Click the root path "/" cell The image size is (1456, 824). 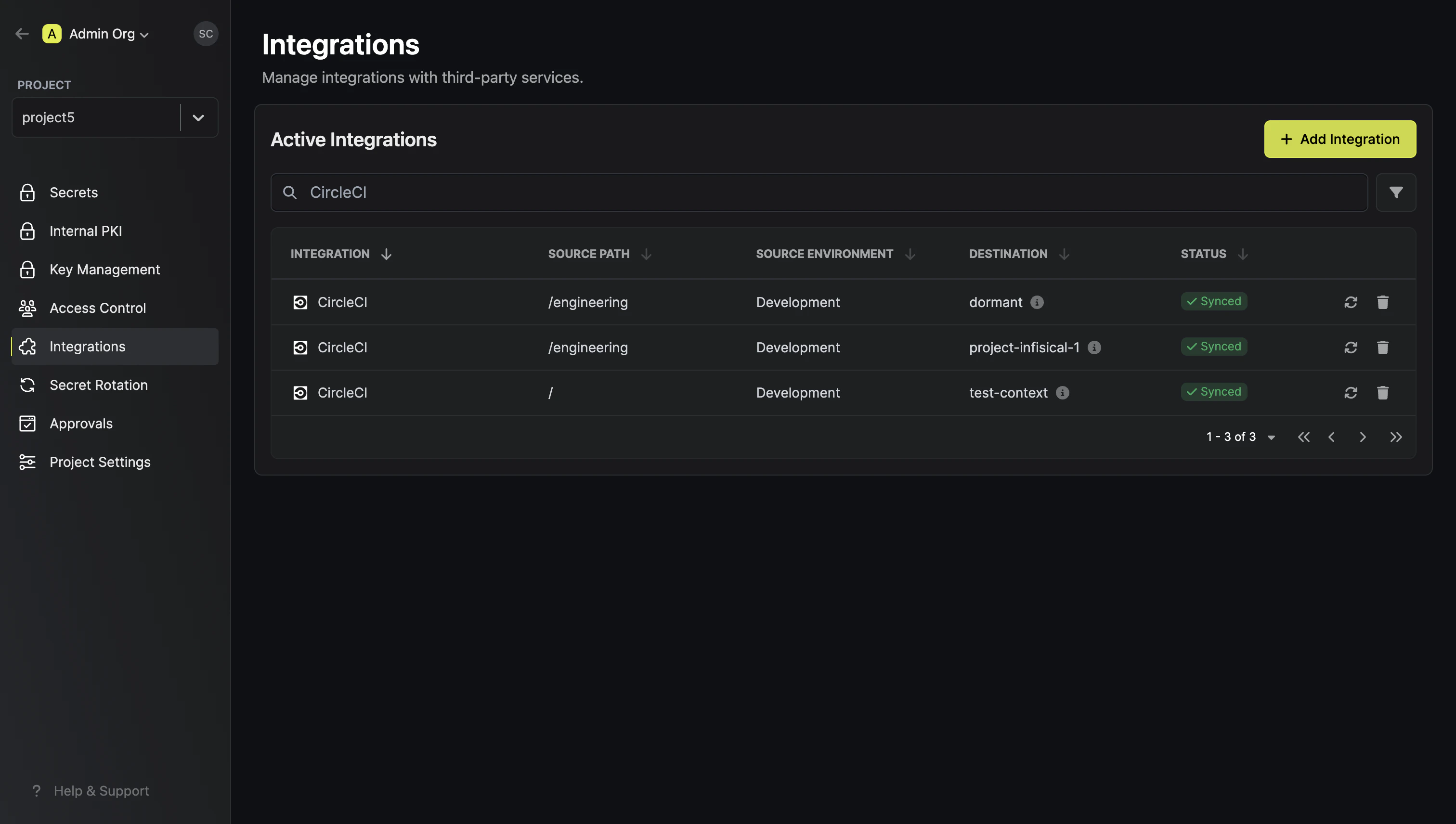tap(550, 393)
